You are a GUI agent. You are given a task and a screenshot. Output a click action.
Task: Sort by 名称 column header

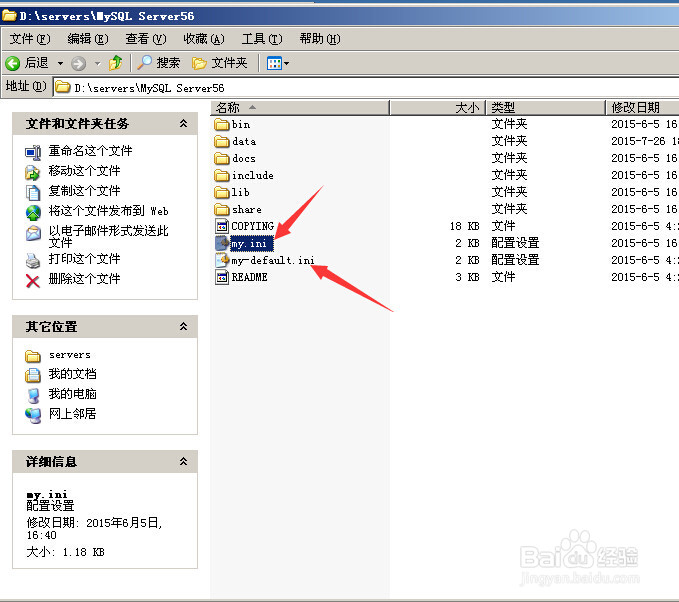click(x=300, y=107)
